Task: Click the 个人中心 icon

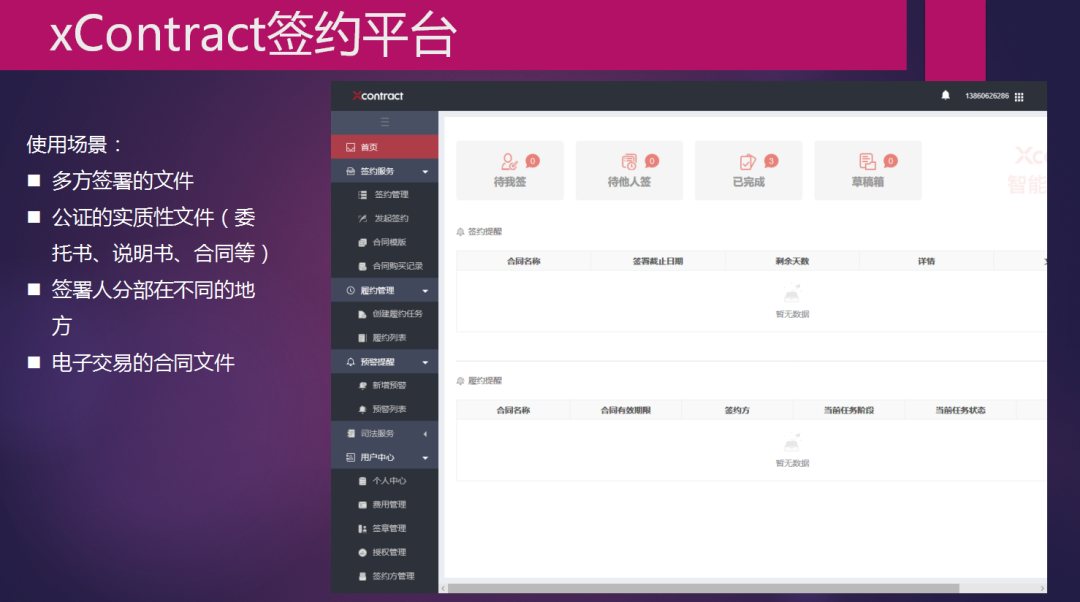Action: pos(362,481)
